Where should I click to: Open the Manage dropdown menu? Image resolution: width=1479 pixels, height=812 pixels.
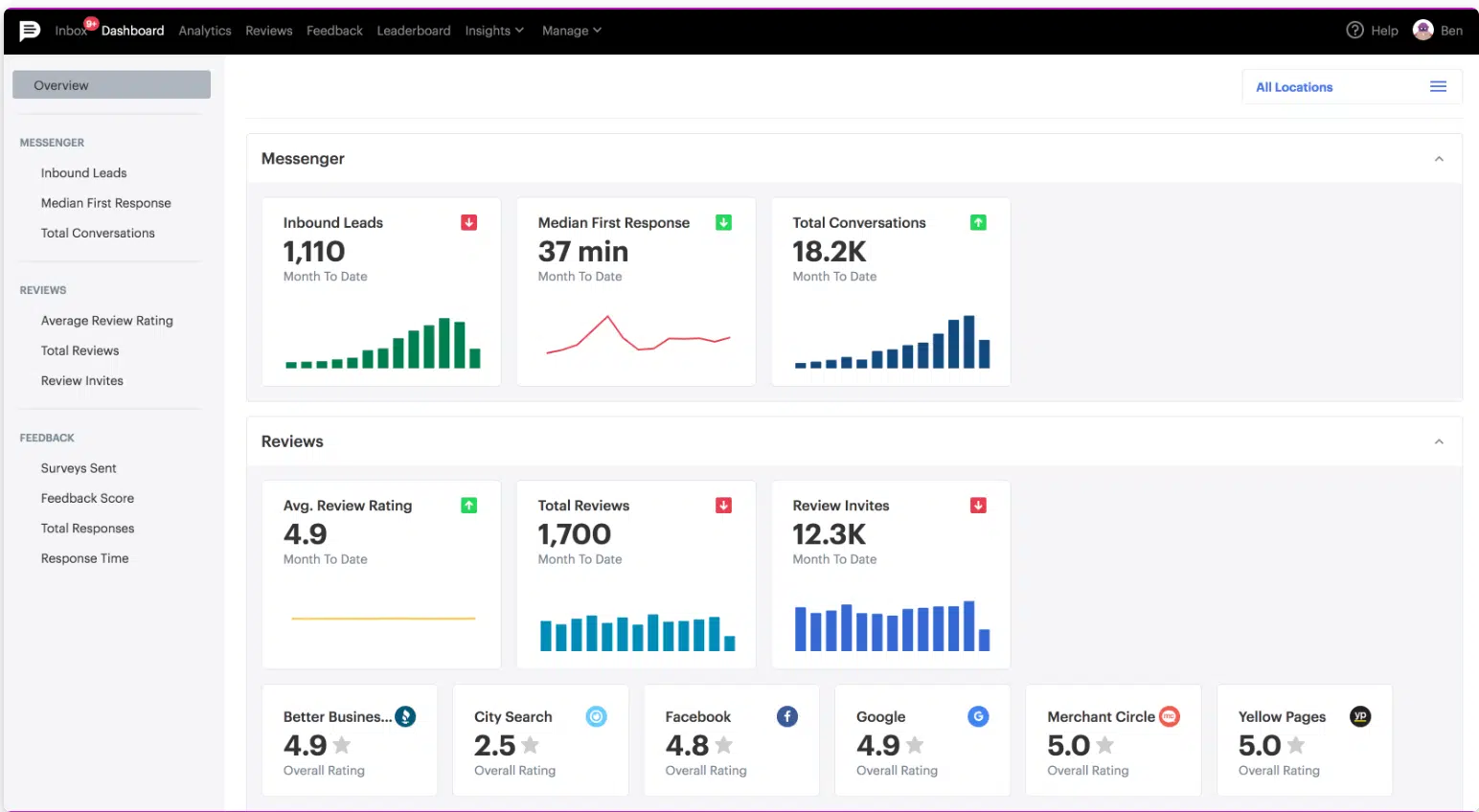point(571,30)
